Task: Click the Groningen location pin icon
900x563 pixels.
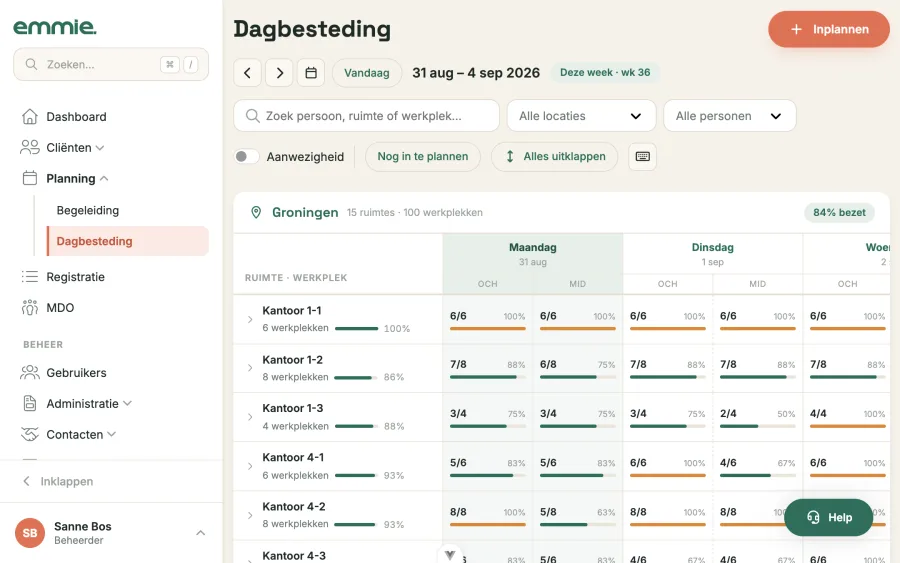Action: tap(256, 212)
